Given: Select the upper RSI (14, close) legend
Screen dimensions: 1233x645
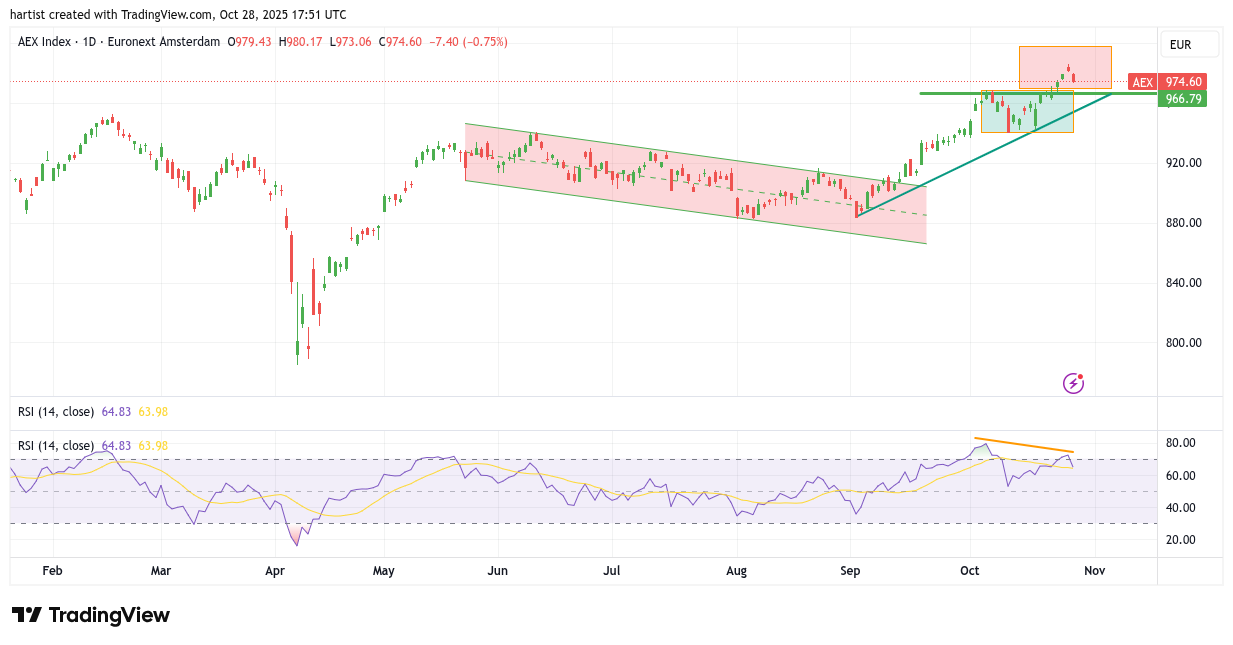Looking at the screenshot, I should [x=56, y=411].
